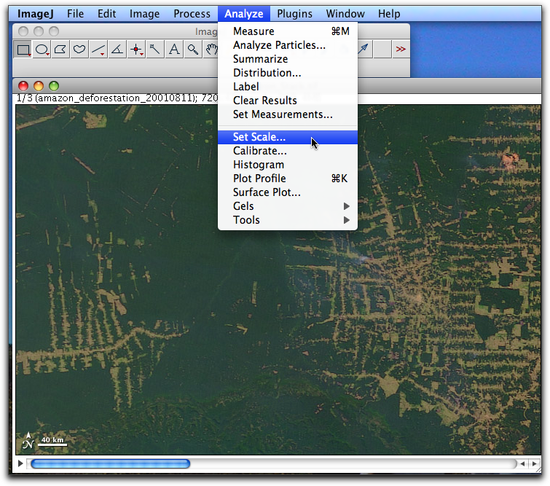Open the Help menu

pyautogui.click(x=389, y=14)
